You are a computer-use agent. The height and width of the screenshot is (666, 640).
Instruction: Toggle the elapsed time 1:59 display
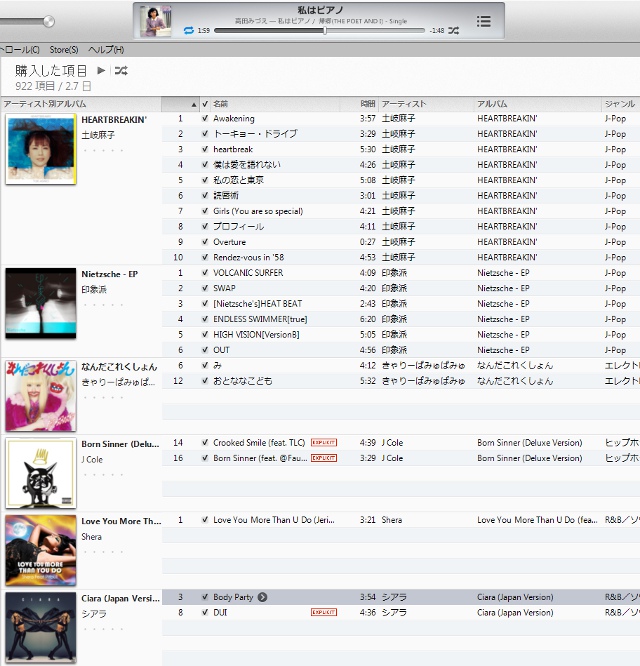204,31
